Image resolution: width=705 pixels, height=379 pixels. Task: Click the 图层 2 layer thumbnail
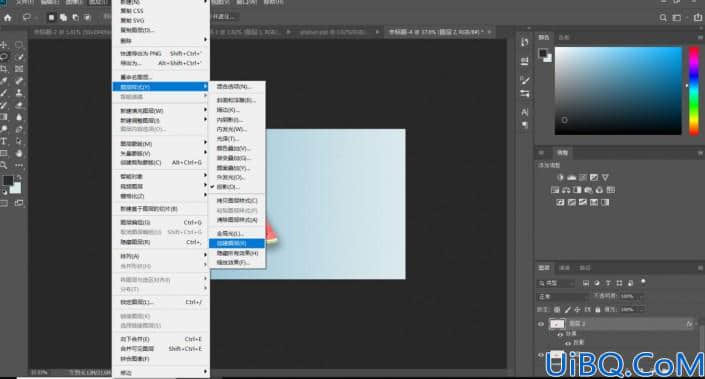(x=557, y=324)
